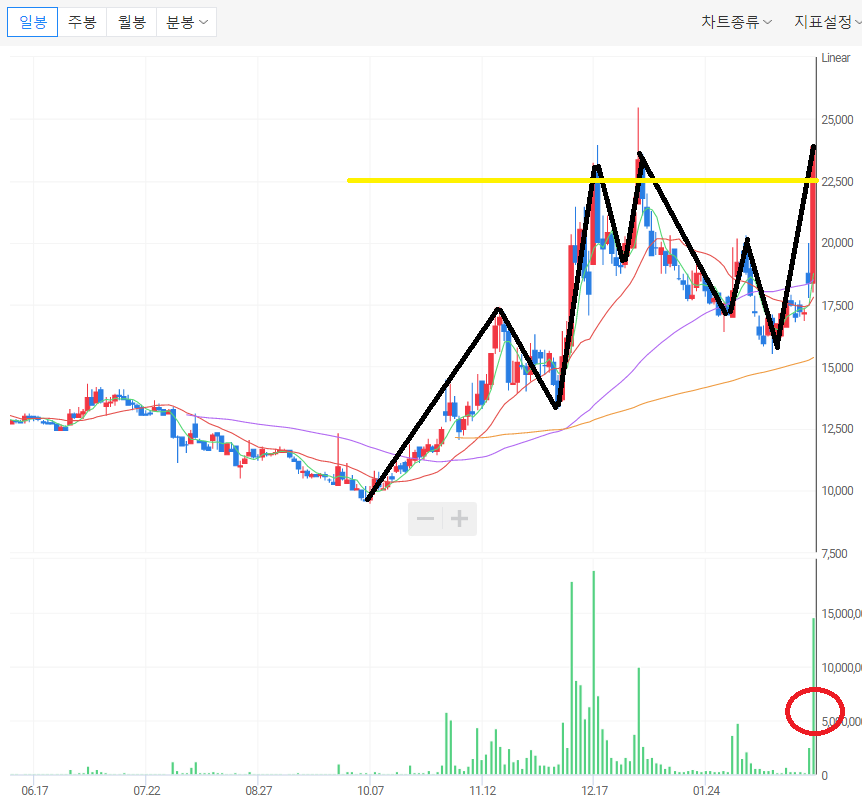Viewport: 862px width, 803px height.
Task: Click the 20,000 price axis label
Action: (837, 243)
